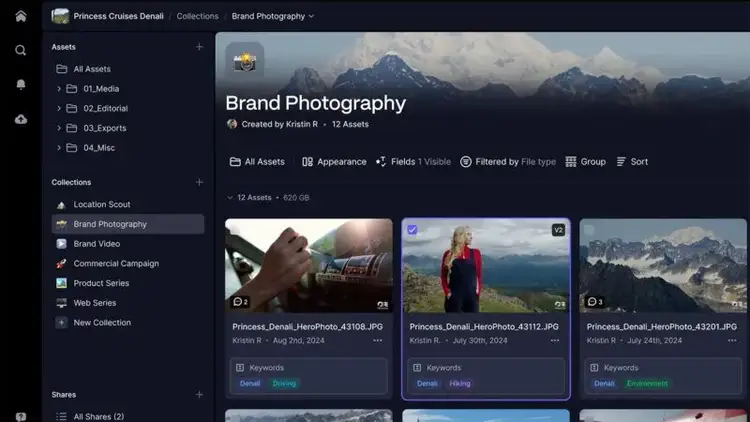Viewport: 750px width, 422px height.
Task: Select Commercial Campaign collection
Action: point(115,264)
